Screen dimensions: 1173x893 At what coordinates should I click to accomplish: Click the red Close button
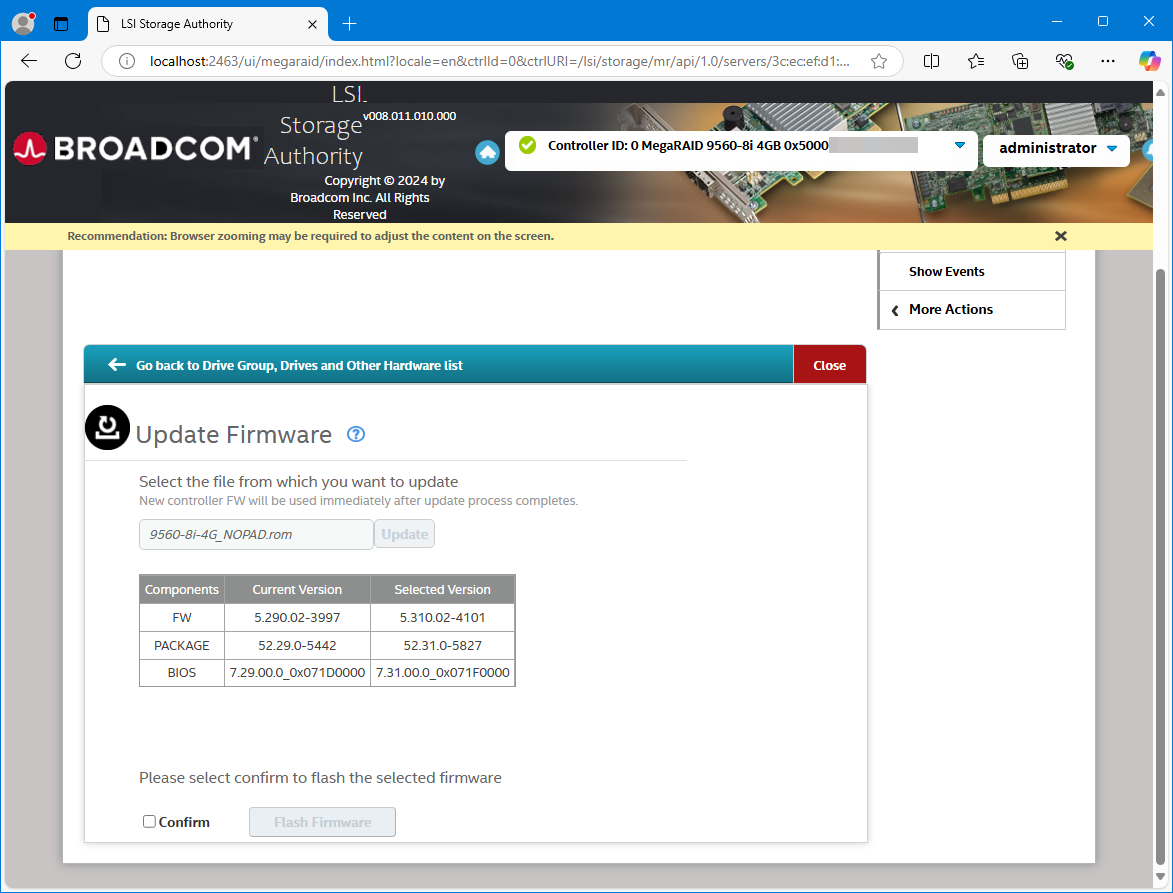click(x=830, y=365)
